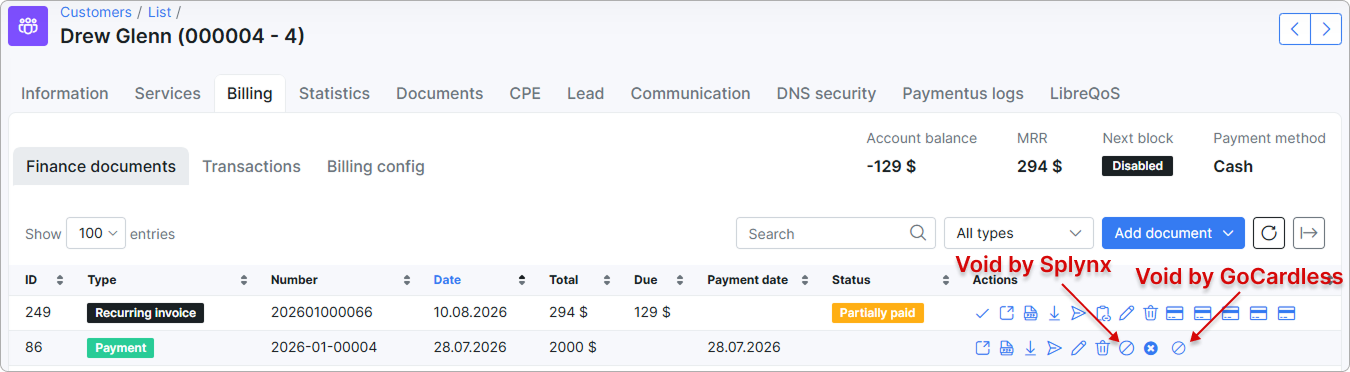Open the All types filter dropdown
Viewport: 1350px width, 372px height.
pos(1018,233)
